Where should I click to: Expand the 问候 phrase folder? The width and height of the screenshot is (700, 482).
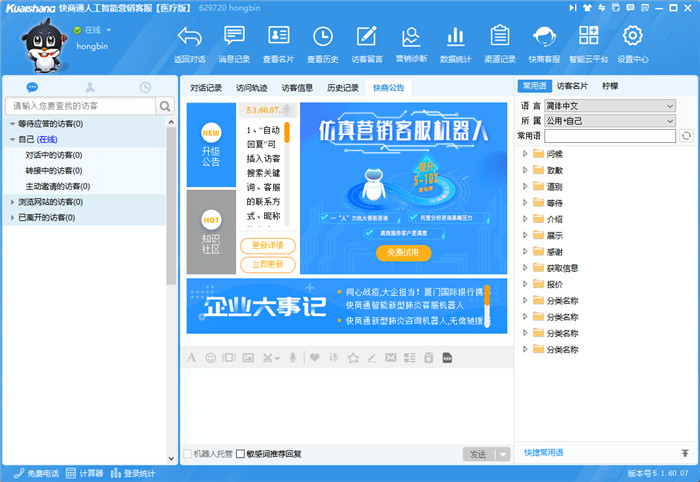click(x=525, y=154)
